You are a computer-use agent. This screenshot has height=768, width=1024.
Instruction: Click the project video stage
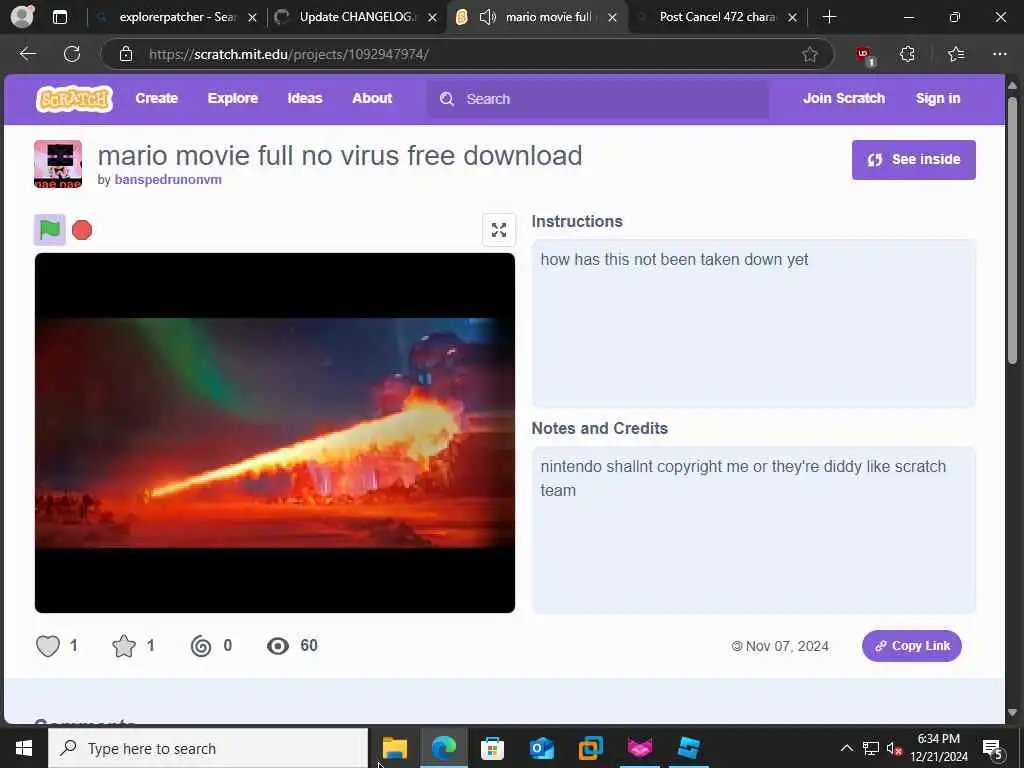[x=275, y=432]
